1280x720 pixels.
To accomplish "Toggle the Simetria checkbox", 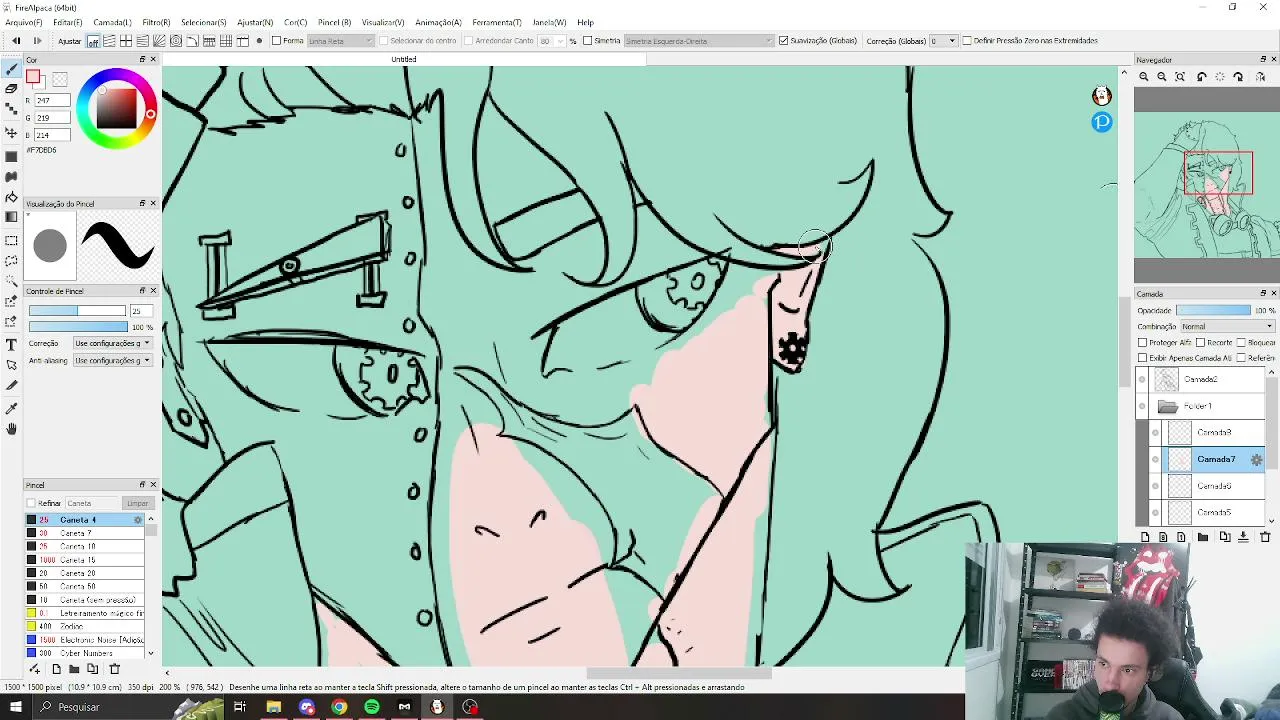I will (587, 41).
